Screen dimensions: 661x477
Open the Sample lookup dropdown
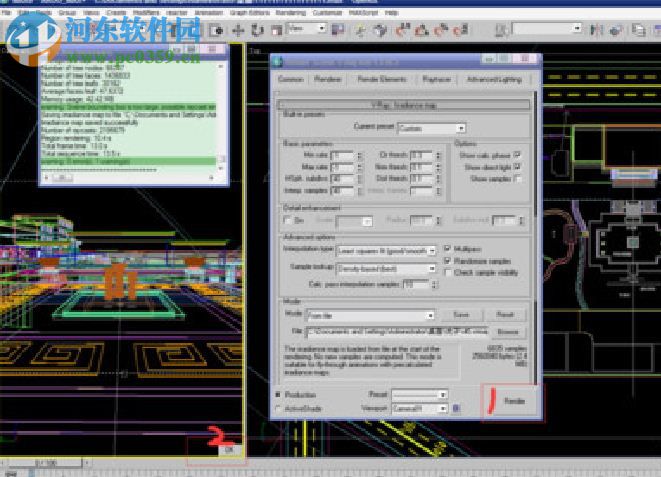pos(386,268)
